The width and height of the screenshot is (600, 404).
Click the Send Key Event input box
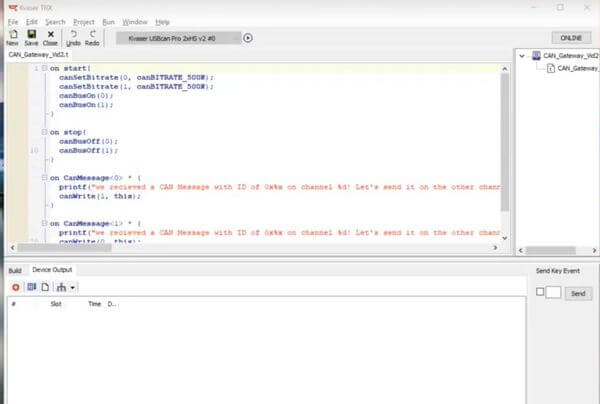pyautogui.click(x=553, y=292)
